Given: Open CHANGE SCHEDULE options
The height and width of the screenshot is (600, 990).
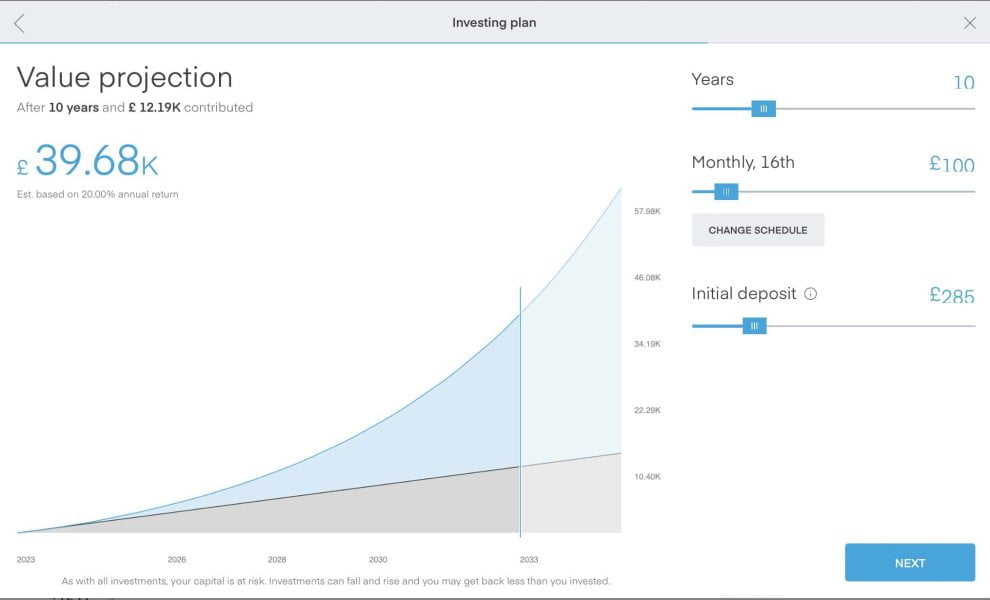Looking at the screenshot, I should click(758, 229).
